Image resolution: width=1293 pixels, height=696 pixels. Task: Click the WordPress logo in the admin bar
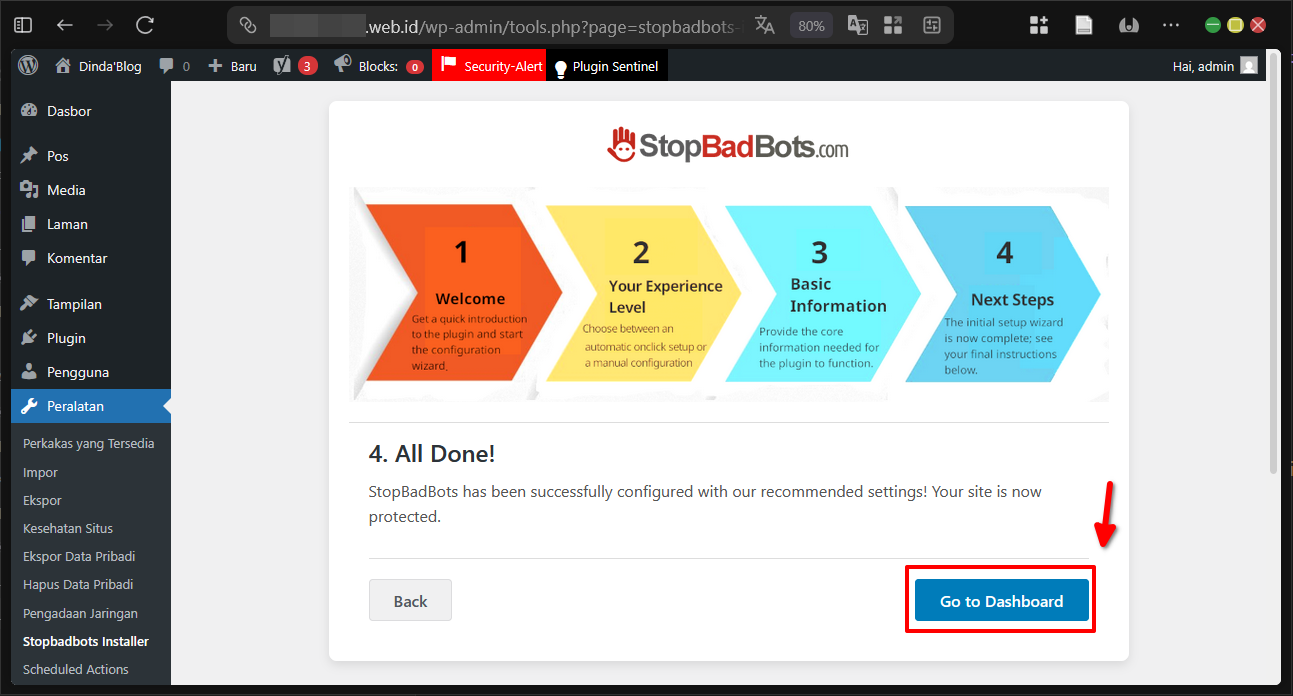tap(27, 65)
